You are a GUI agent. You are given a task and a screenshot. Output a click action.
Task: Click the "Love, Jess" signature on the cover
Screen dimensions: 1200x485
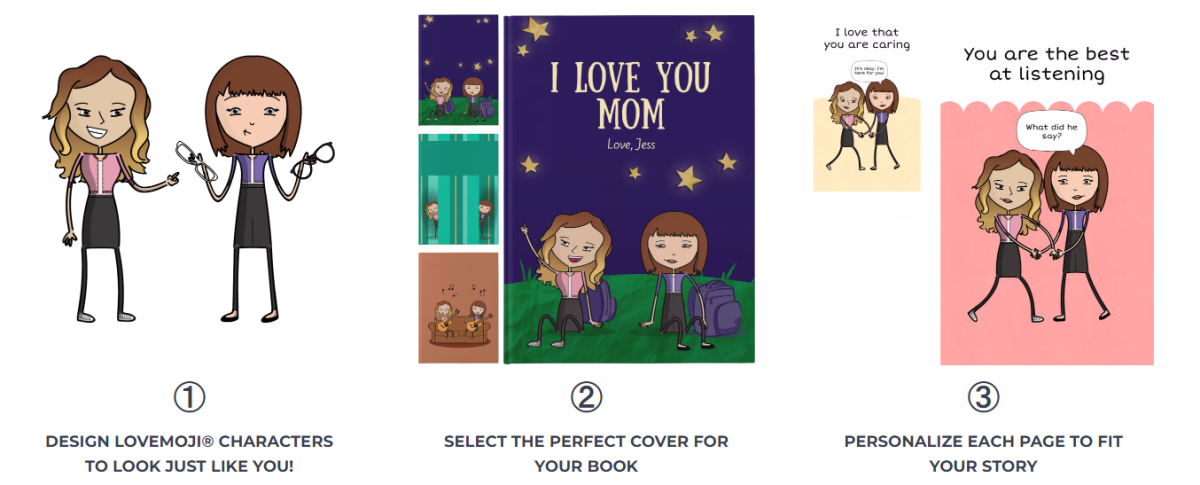click(x=635, y=146)
